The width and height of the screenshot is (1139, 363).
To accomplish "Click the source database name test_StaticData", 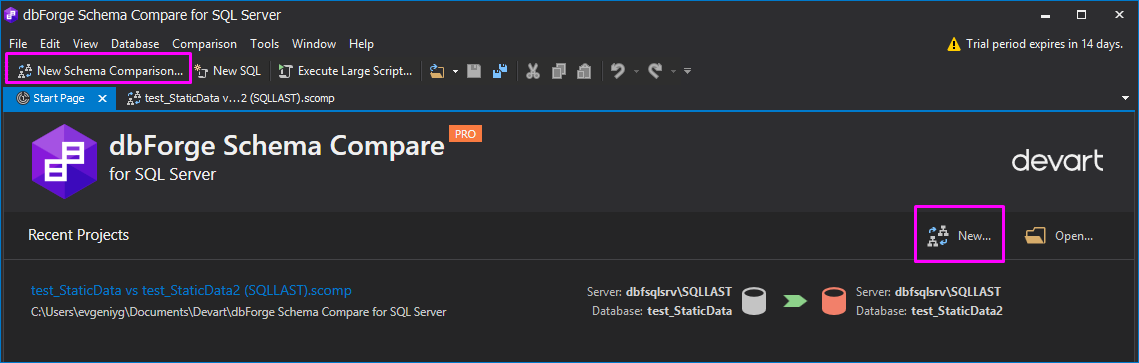I will click(x=689, y=311).
